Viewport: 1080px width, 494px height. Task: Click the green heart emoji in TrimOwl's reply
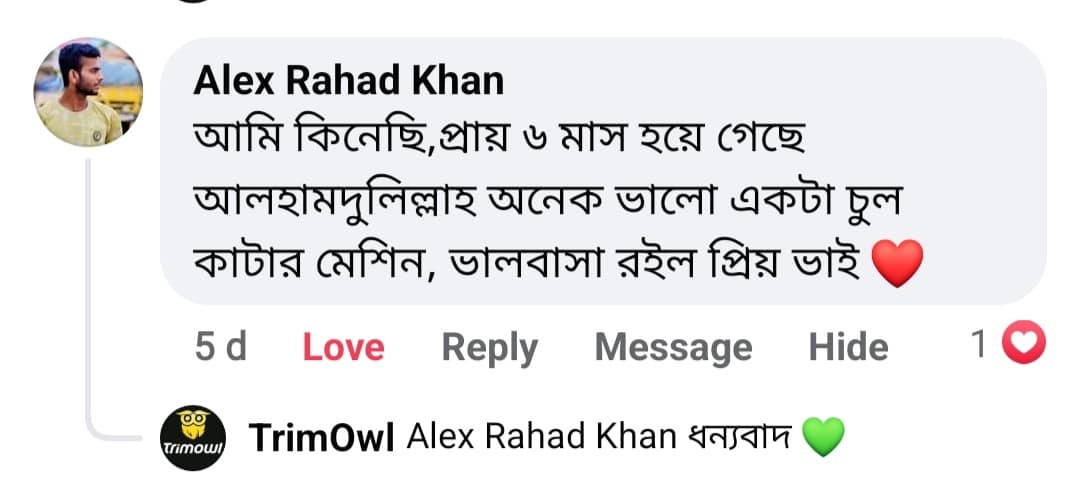tap(824, 438)
